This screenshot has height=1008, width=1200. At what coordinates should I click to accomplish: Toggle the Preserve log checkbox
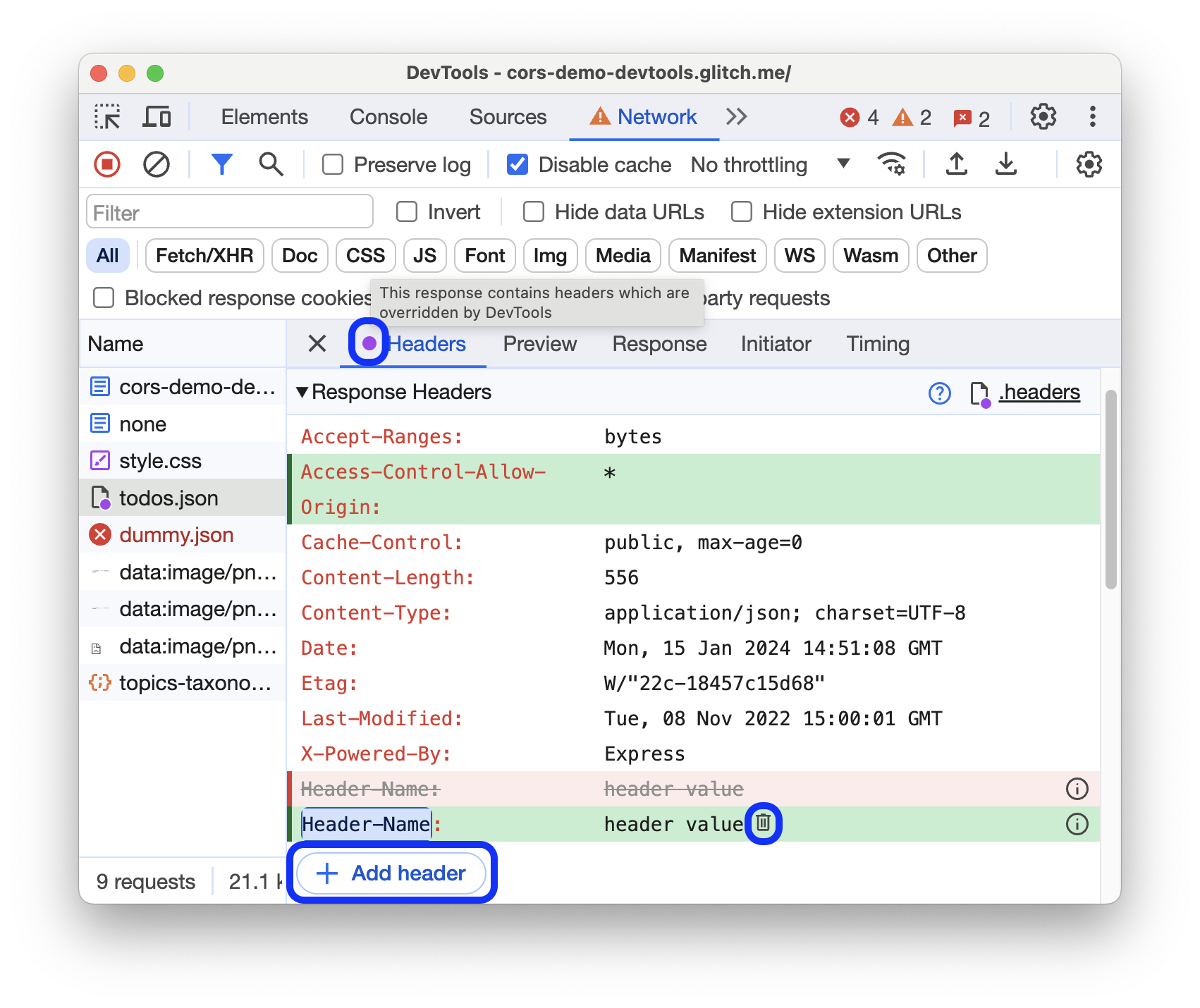332,164
